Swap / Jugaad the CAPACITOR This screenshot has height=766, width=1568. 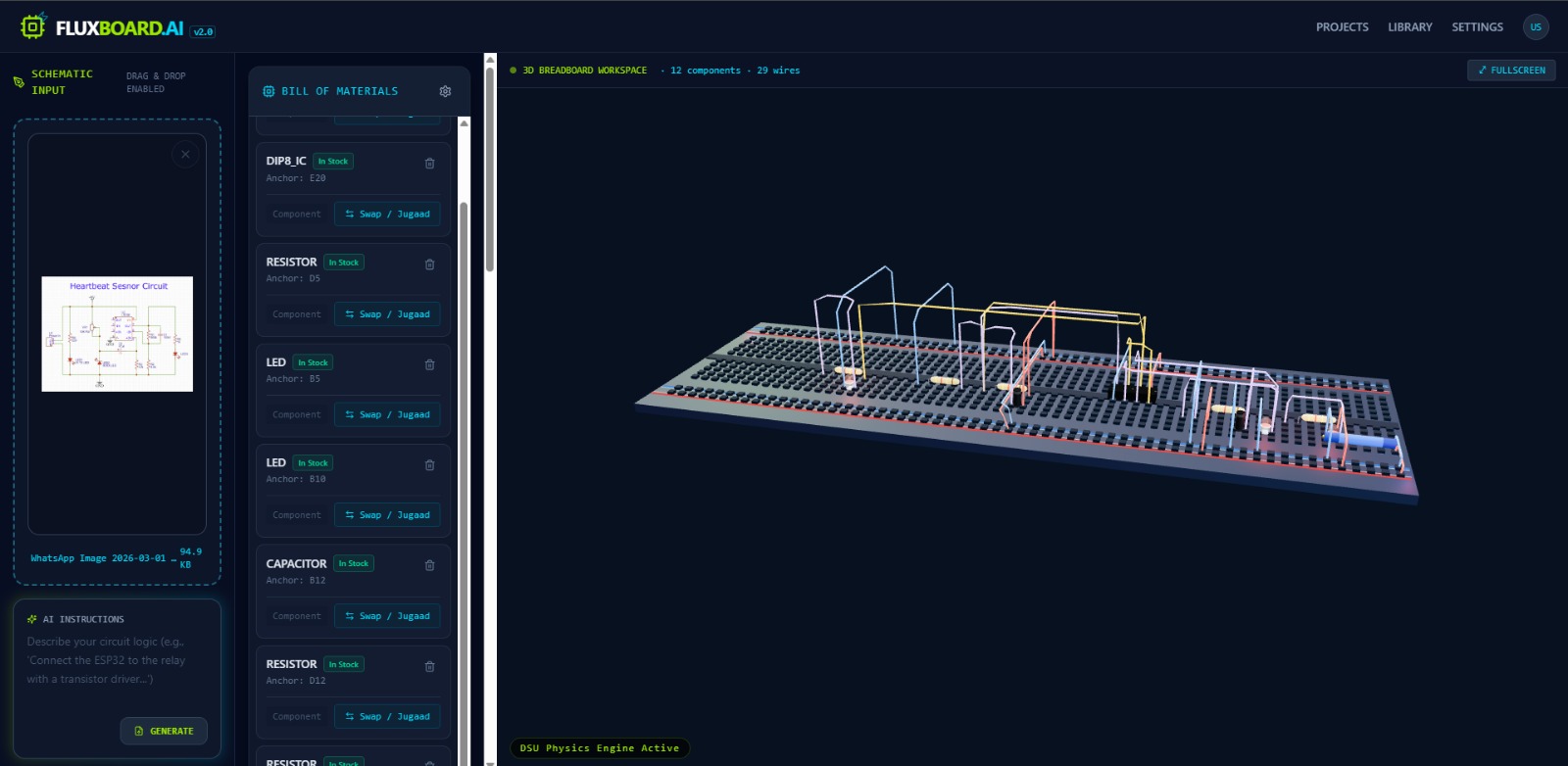click(x=387, y=616)
